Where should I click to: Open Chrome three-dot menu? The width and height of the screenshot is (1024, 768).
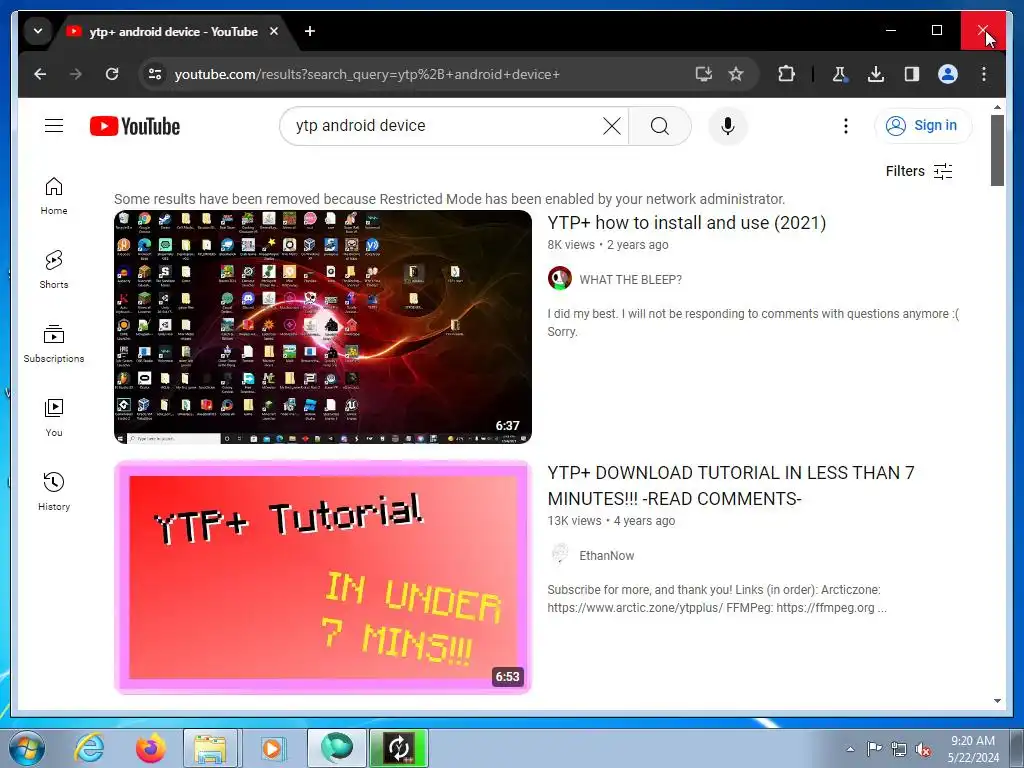tap(984, 74)
